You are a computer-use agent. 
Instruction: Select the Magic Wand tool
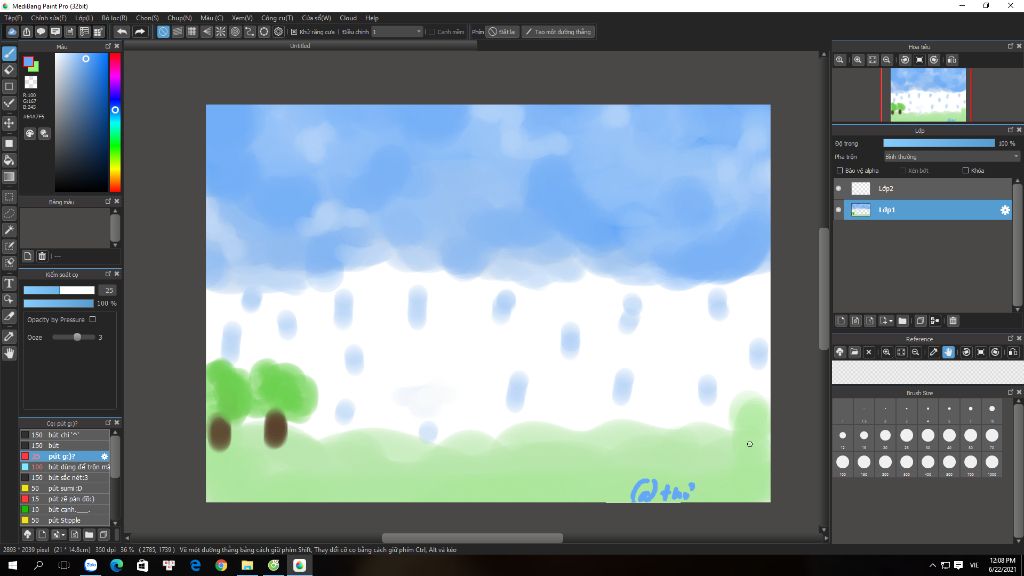[9, 230]
